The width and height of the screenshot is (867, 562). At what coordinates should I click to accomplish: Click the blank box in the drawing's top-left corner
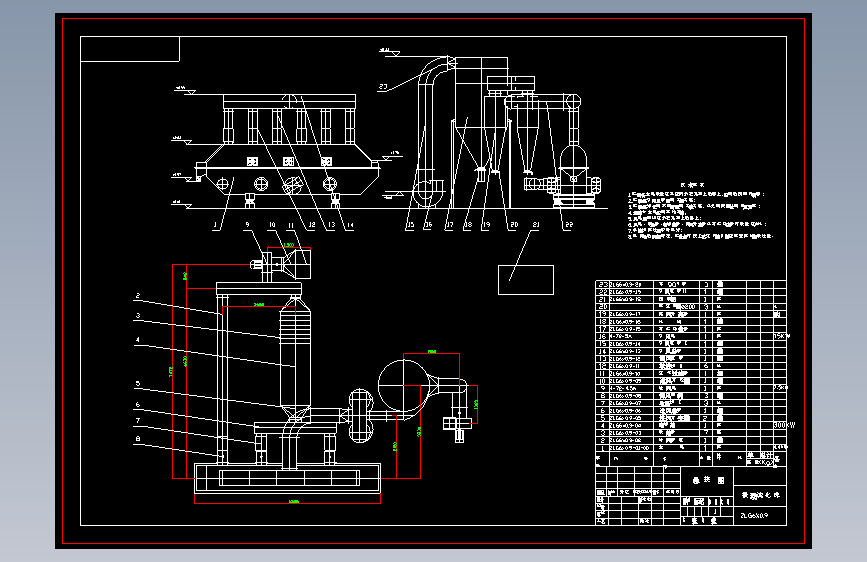(130, 49)
